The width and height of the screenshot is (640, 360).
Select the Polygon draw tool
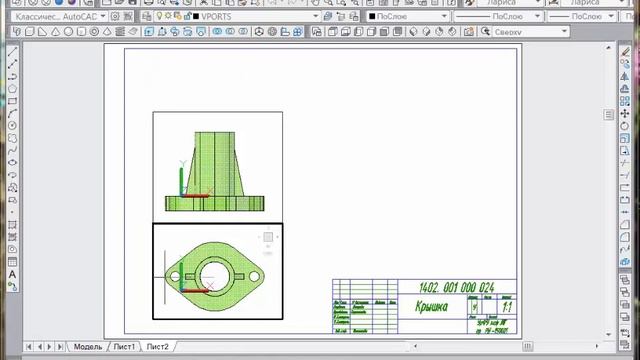pos(12,89)
